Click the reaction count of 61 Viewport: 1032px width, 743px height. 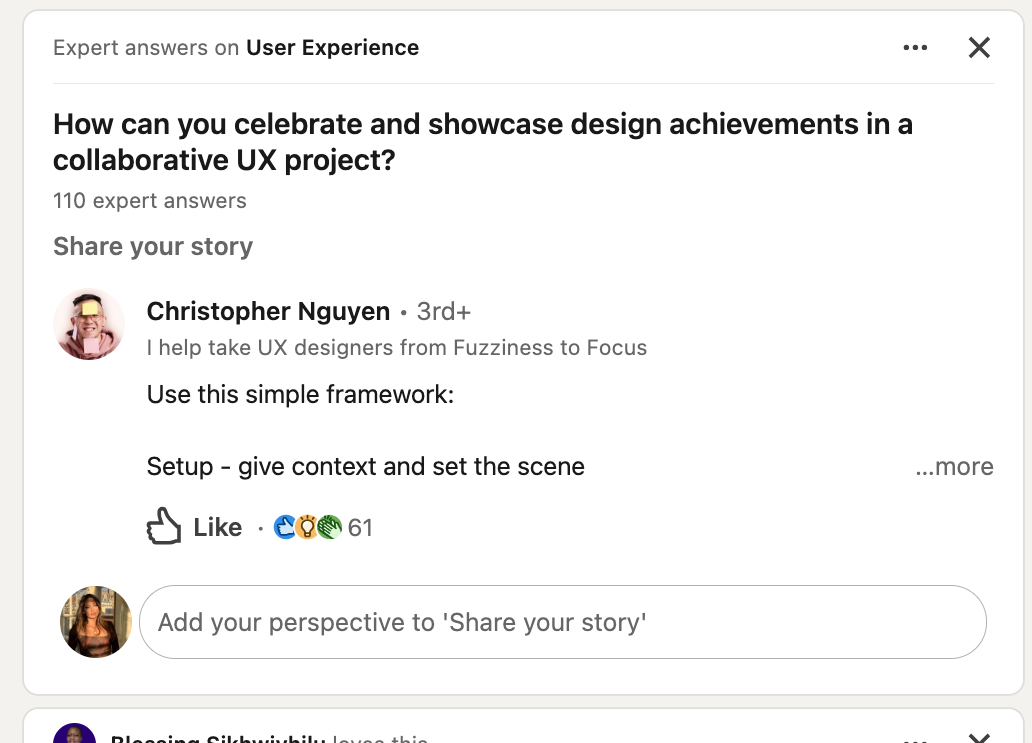(x=361, y=527)
